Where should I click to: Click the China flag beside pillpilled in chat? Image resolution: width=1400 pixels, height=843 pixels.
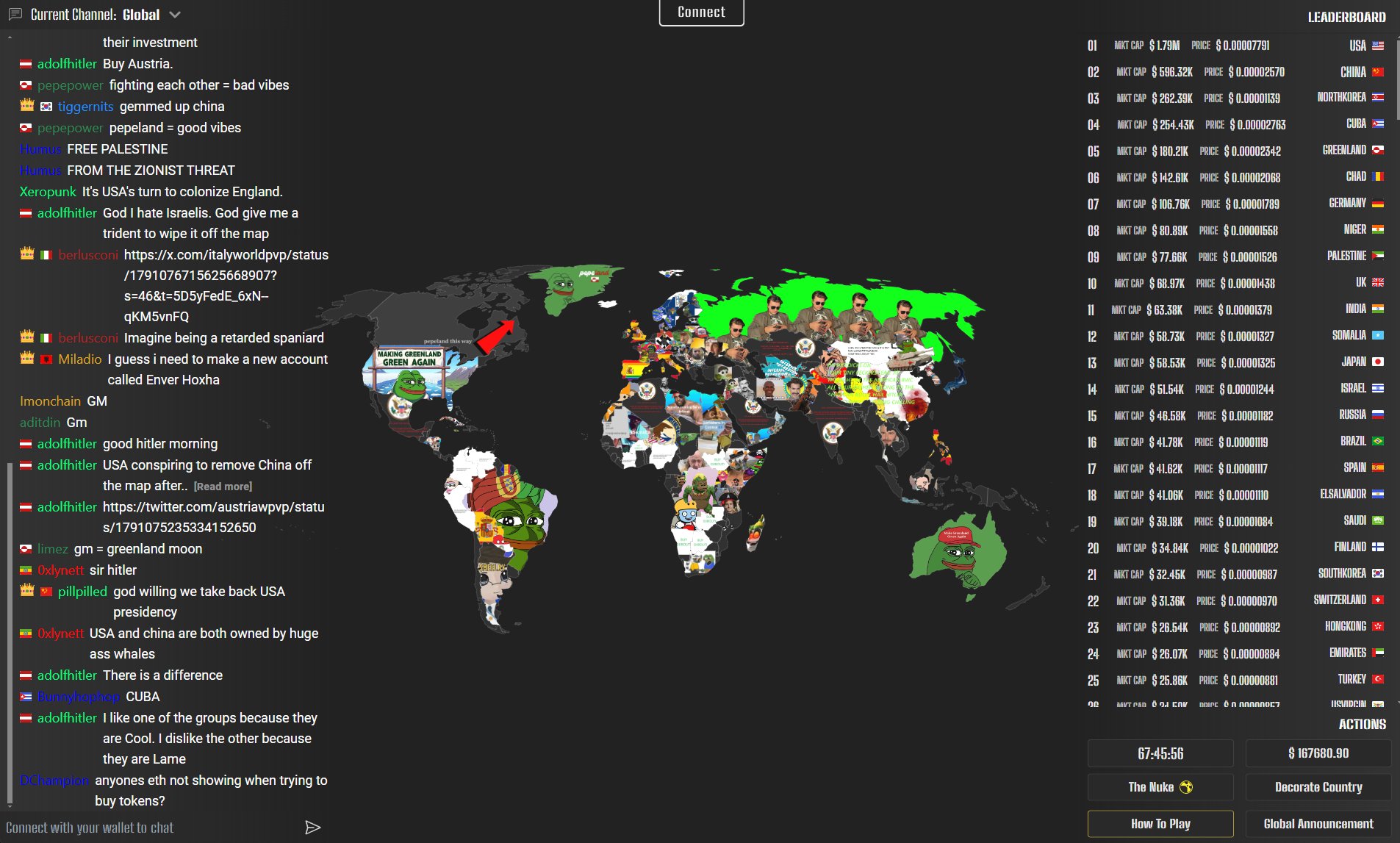[x=46, y=592]
